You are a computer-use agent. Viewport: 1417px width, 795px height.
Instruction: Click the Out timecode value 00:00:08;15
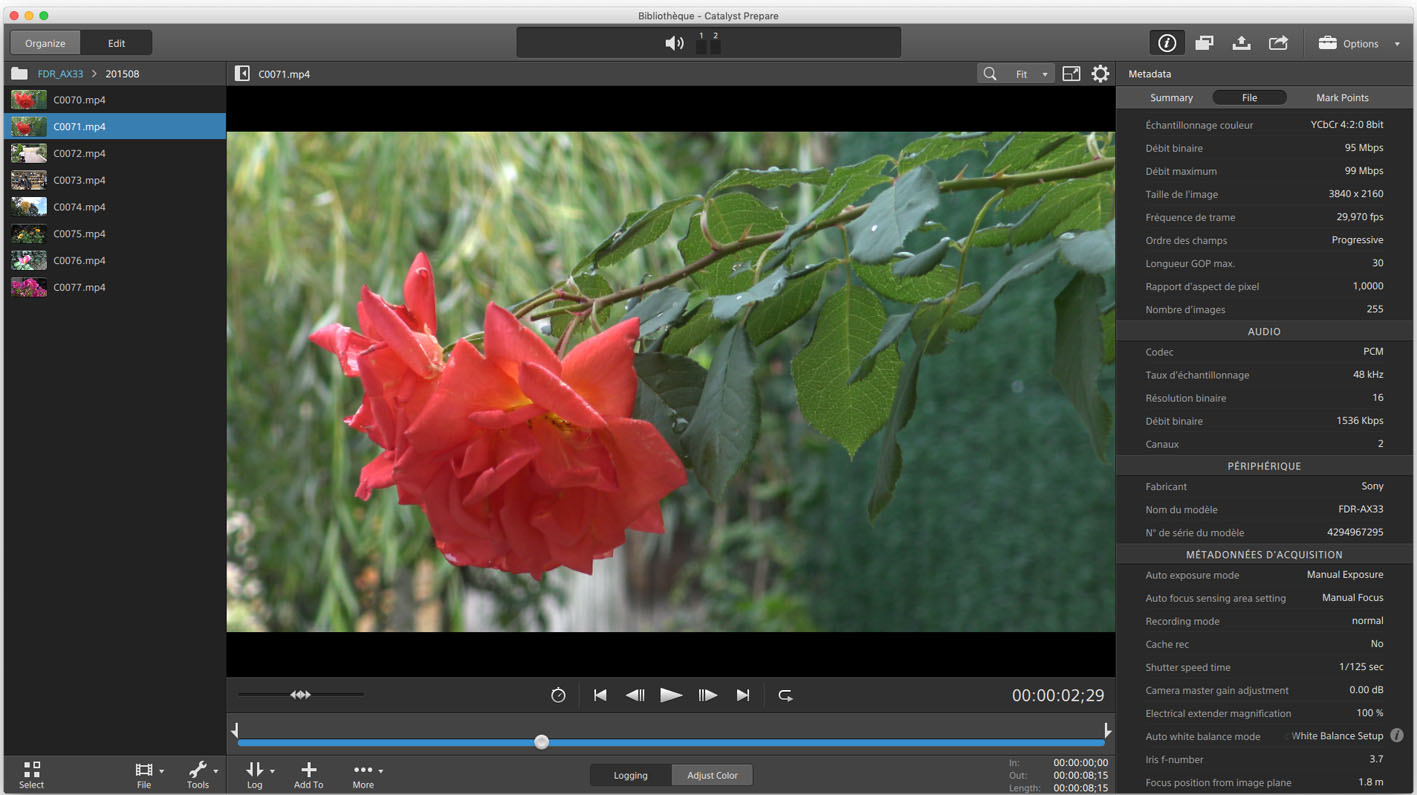1080,775
